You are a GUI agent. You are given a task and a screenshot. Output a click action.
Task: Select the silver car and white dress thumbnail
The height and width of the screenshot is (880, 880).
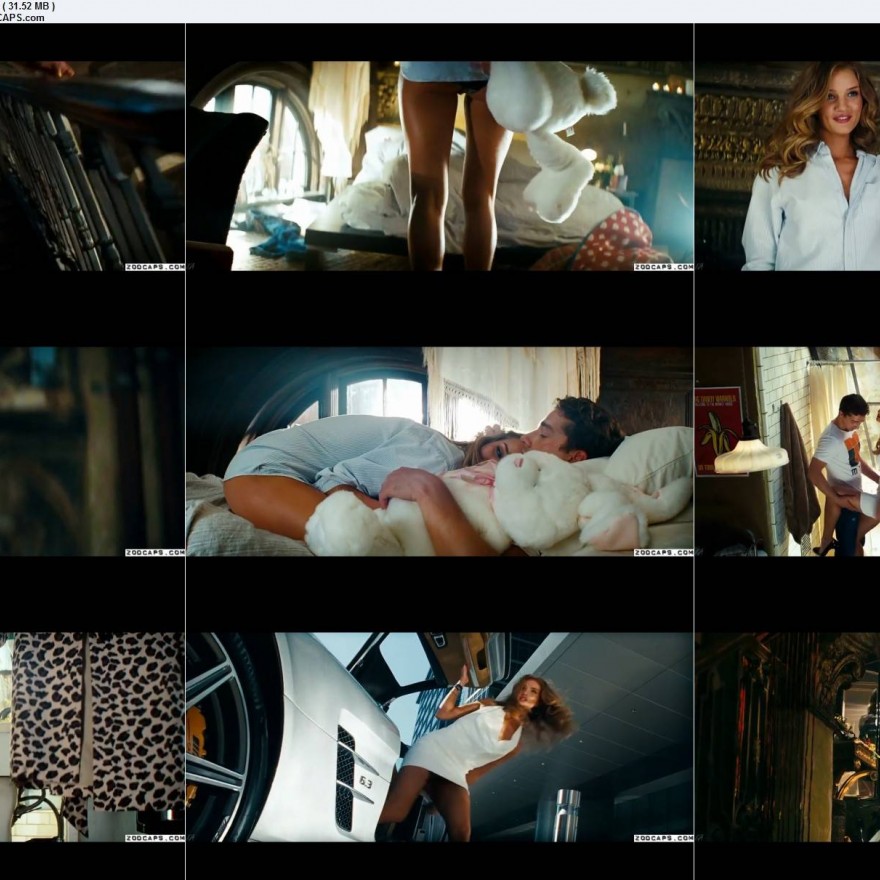(439, 735)
